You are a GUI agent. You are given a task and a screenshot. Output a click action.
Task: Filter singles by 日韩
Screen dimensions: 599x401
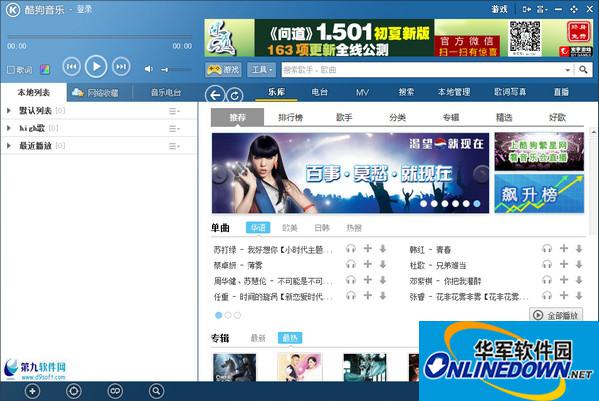pyautogui.click(x=322, y=228)
